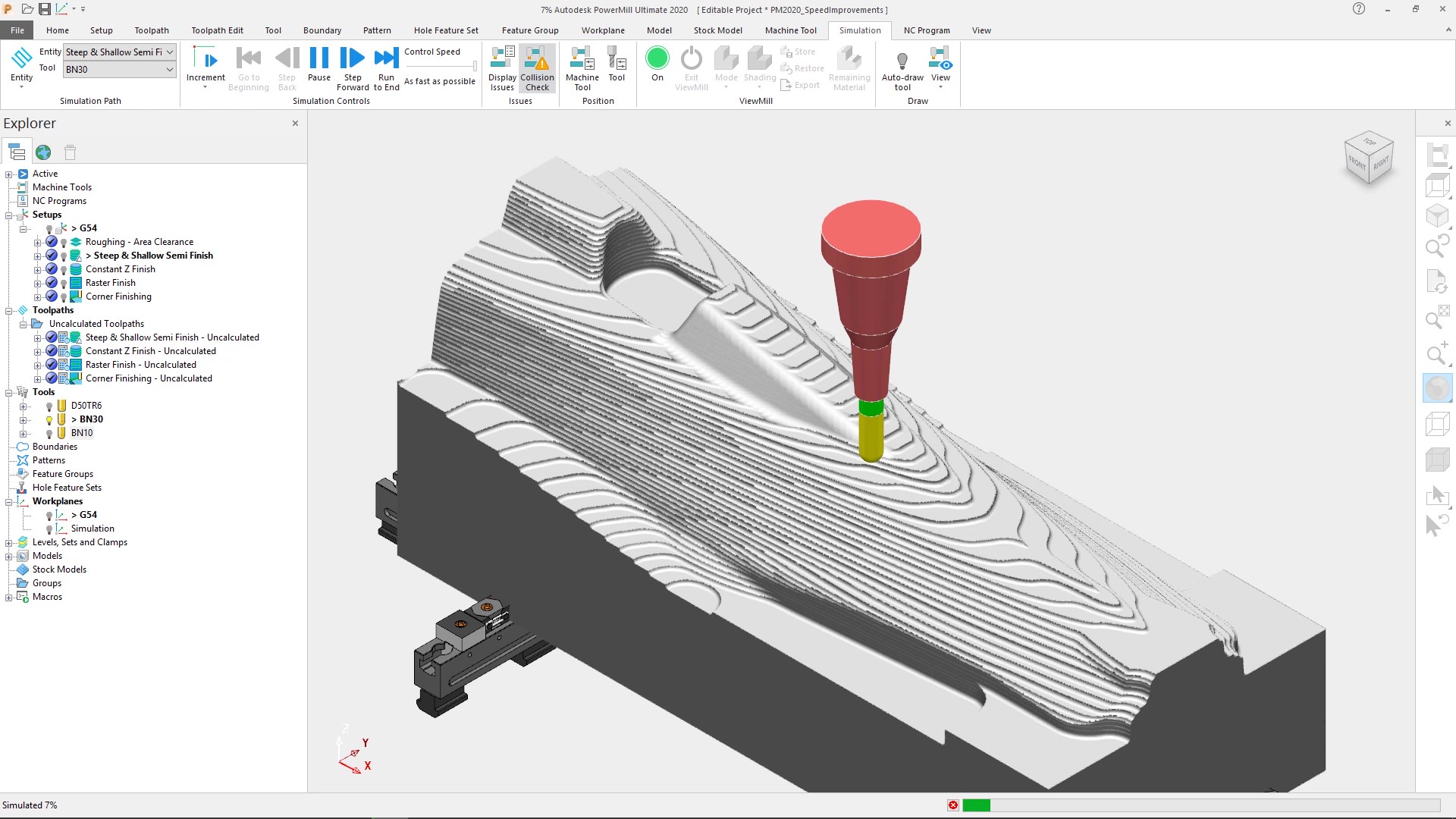This screenshot has height=819, width=1456.
Task: Click Run to End control
Action: [386, 68]
